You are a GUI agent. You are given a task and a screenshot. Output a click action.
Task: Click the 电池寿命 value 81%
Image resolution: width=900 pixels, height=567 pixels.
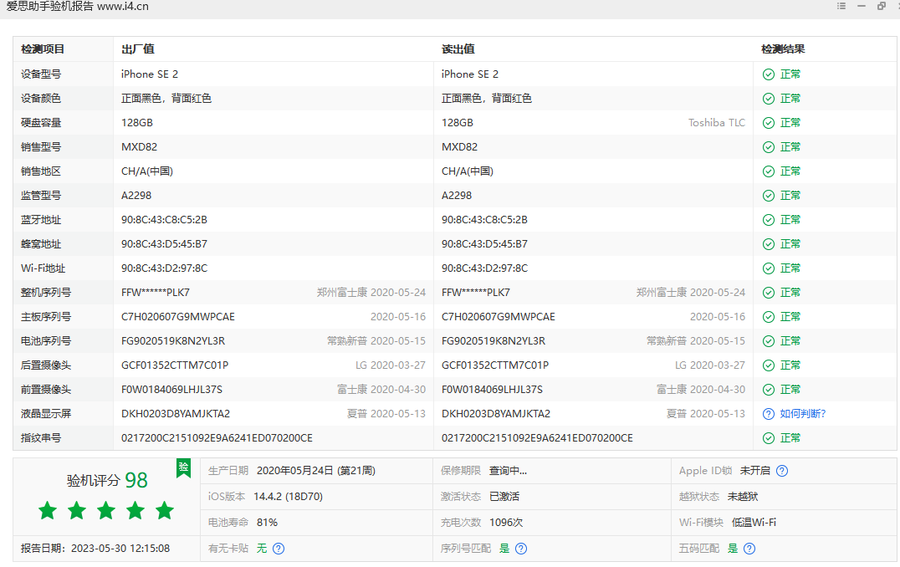(x=267, y=522)
